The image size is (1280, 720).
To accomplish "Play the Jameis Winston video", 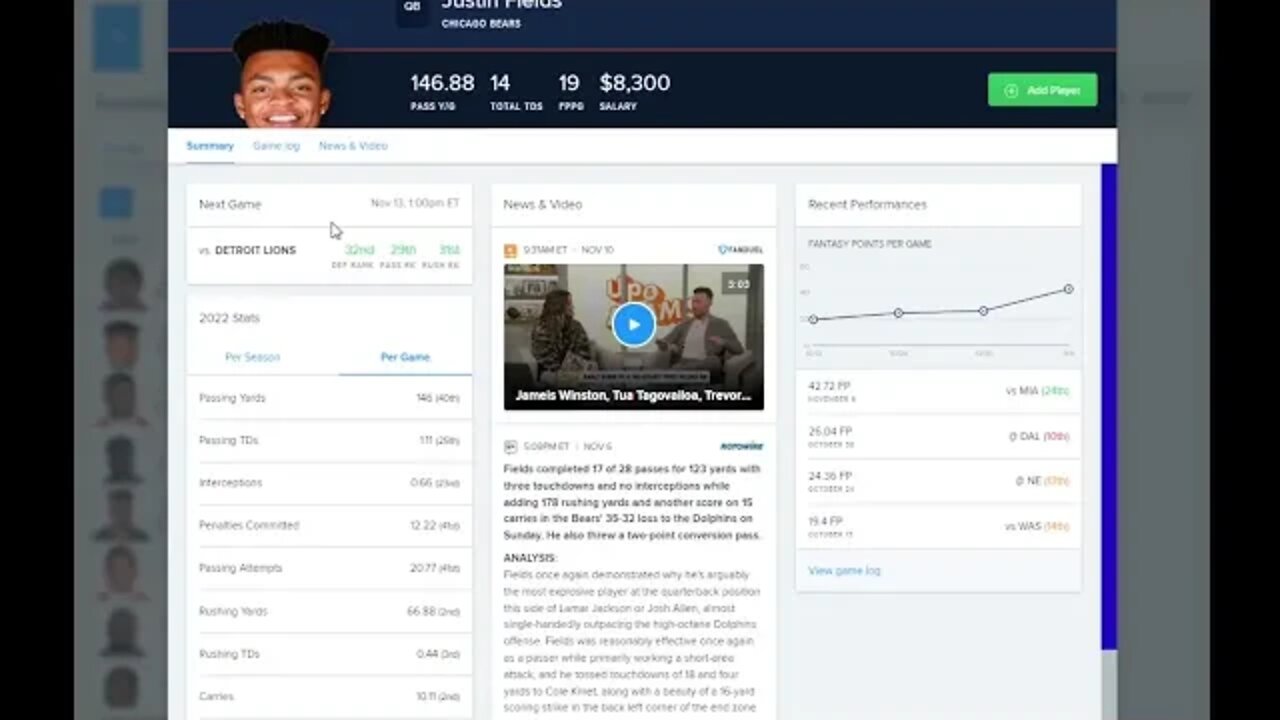I will (x=633, y=324).
